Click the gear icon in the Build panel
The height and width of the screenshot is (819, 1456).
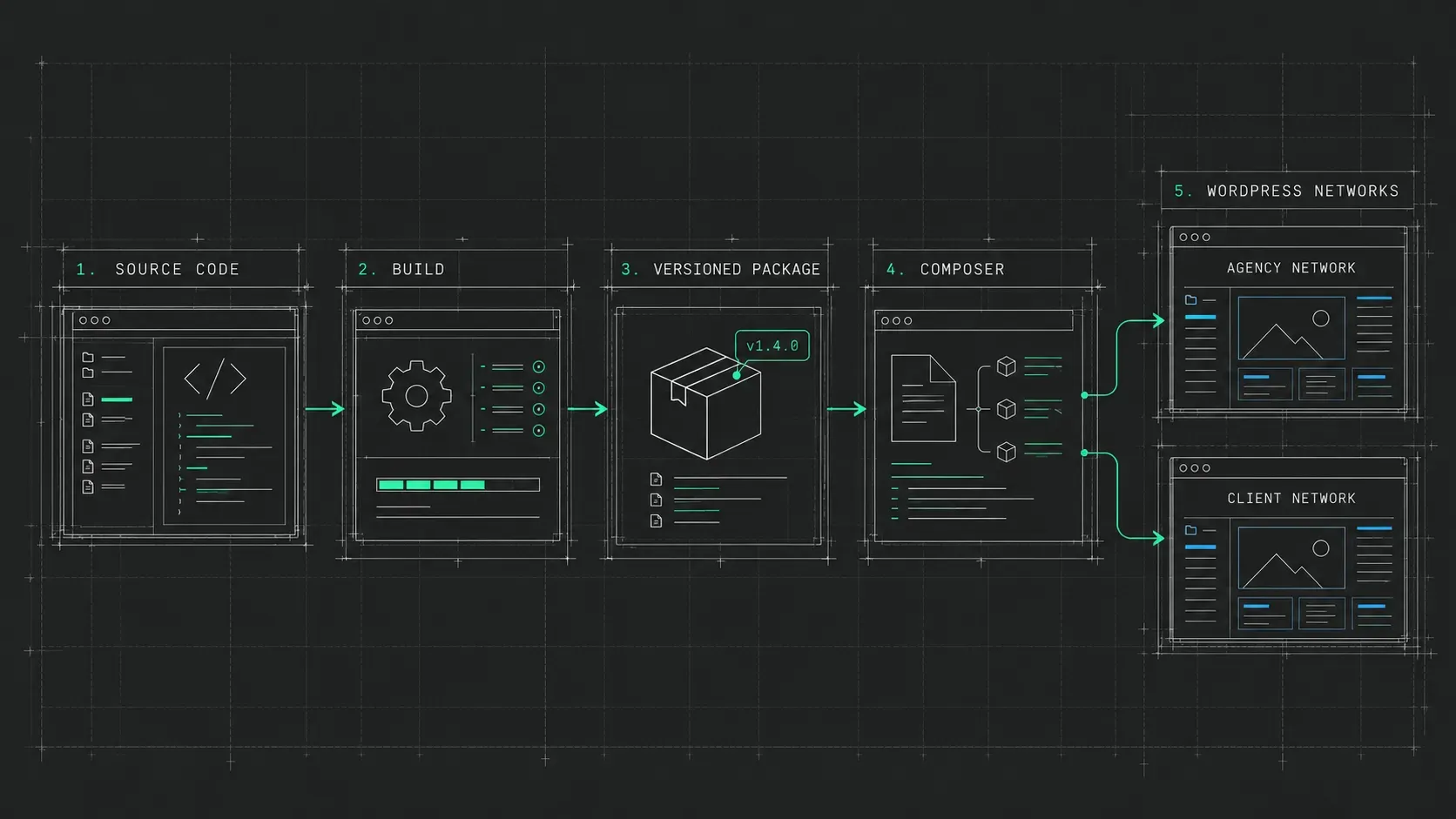[416, 396]
